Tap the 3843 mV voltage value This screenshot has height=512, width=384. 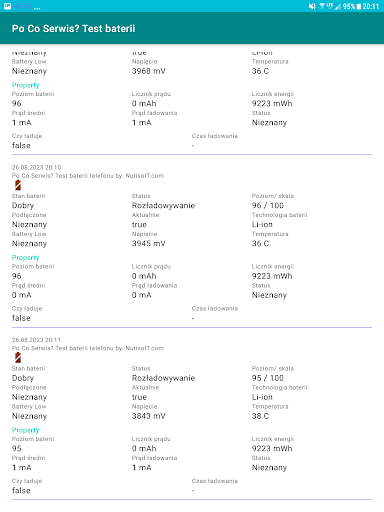click(x=149, y=416)
